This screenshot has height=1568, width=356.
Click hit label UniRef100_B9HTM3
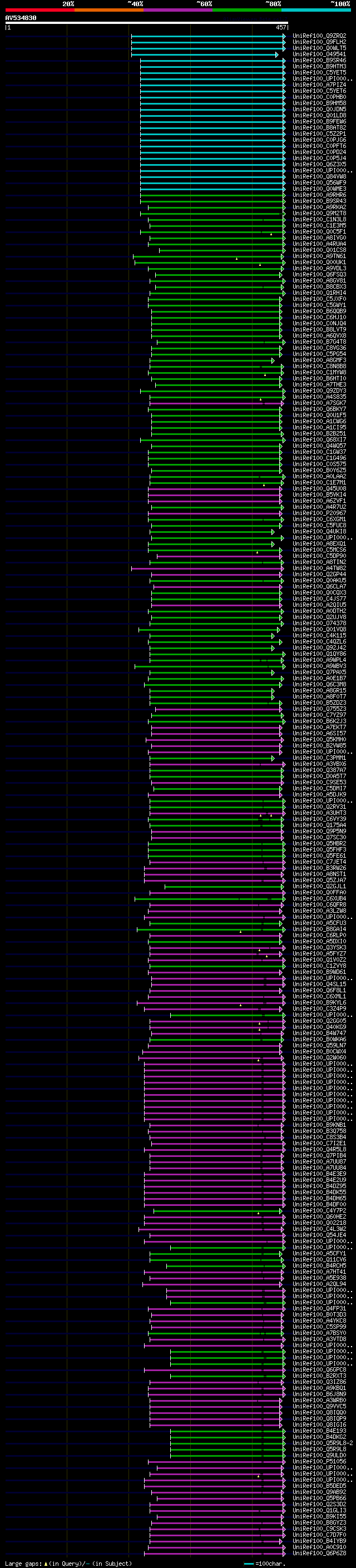pos(319,66)
